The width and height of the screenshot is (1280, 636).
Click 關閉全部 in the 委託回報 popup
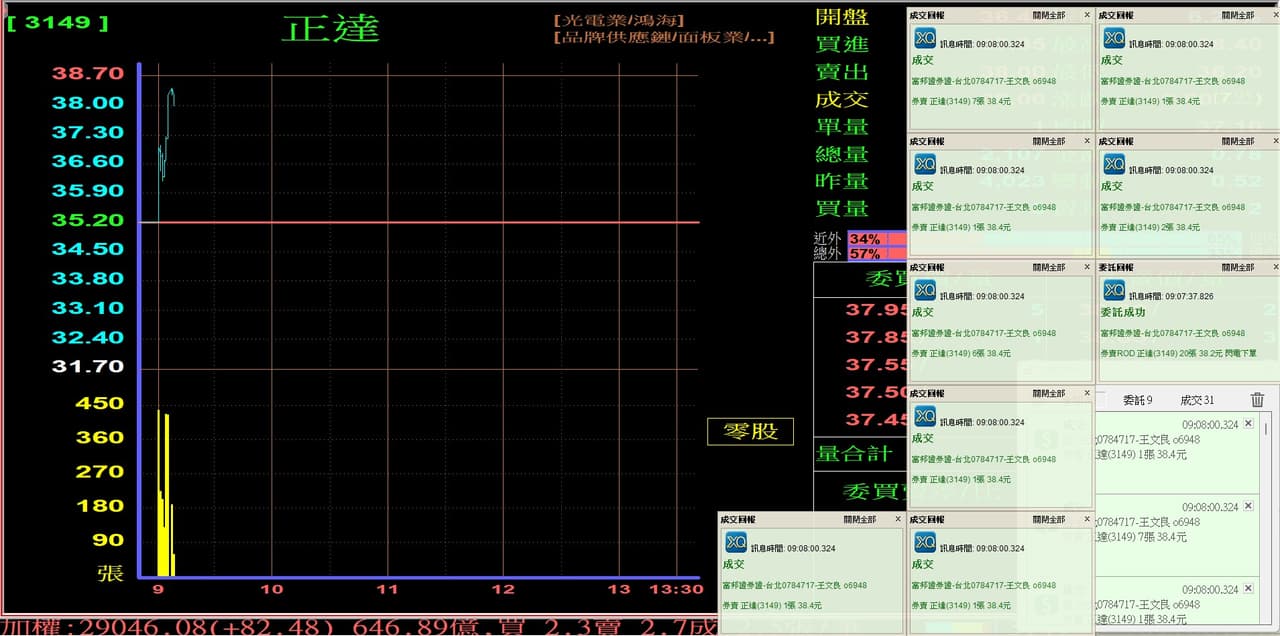click(1237, 267)
